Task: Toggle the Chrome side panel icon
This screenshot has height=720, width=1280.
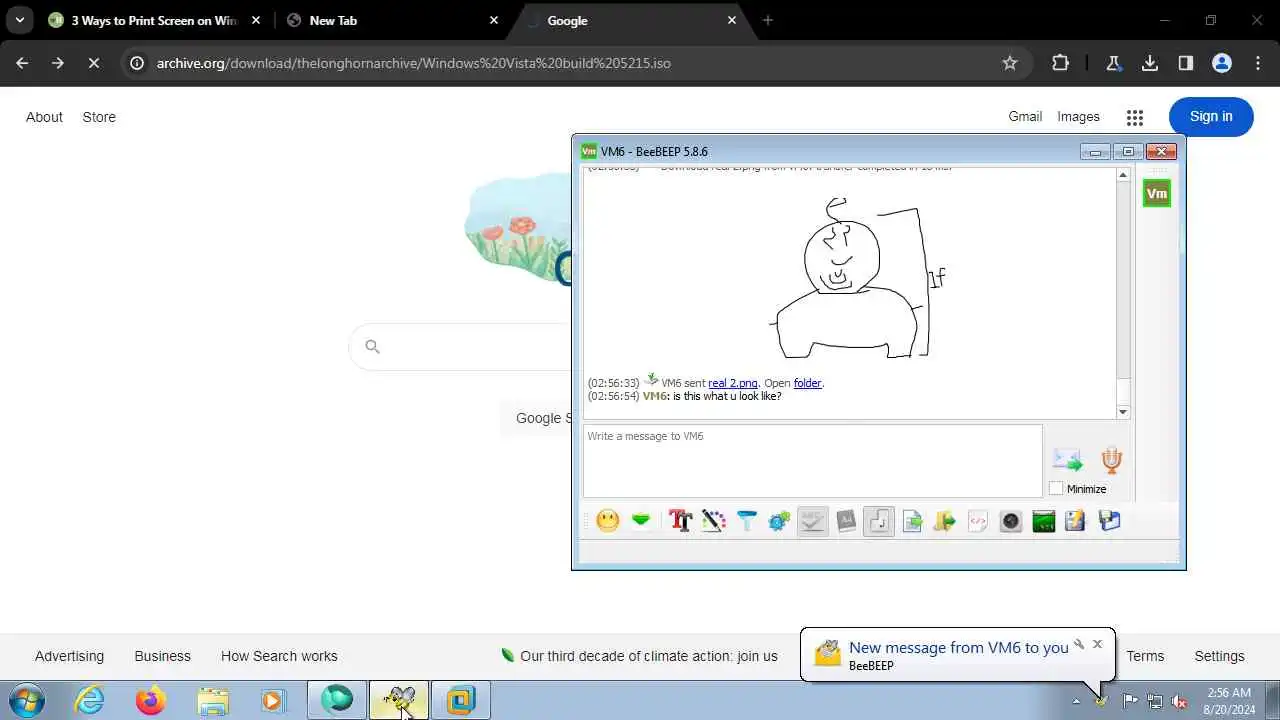Action: click(x=1186, y=63)
